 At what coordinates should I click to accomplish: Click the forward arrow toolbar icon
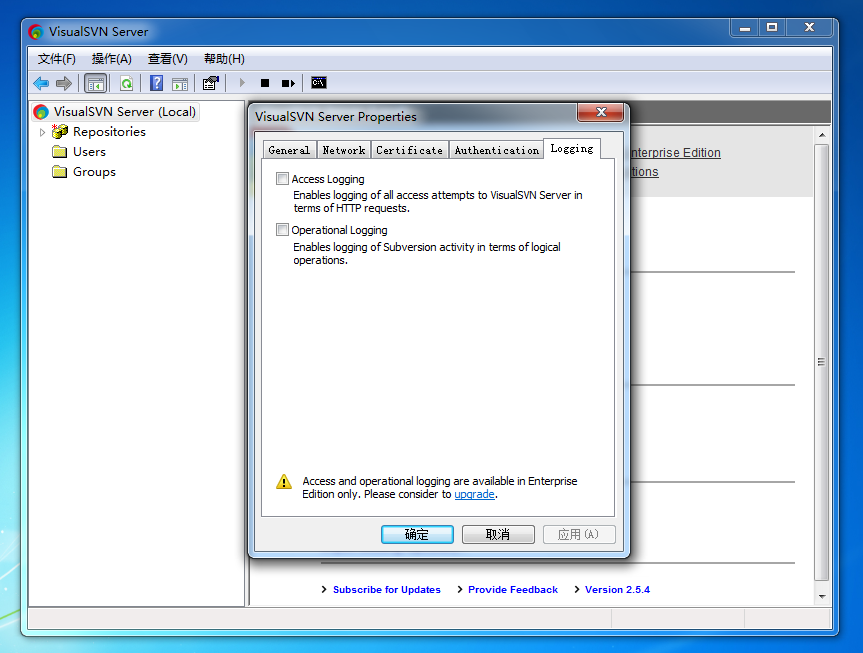[x=64, y=83]
